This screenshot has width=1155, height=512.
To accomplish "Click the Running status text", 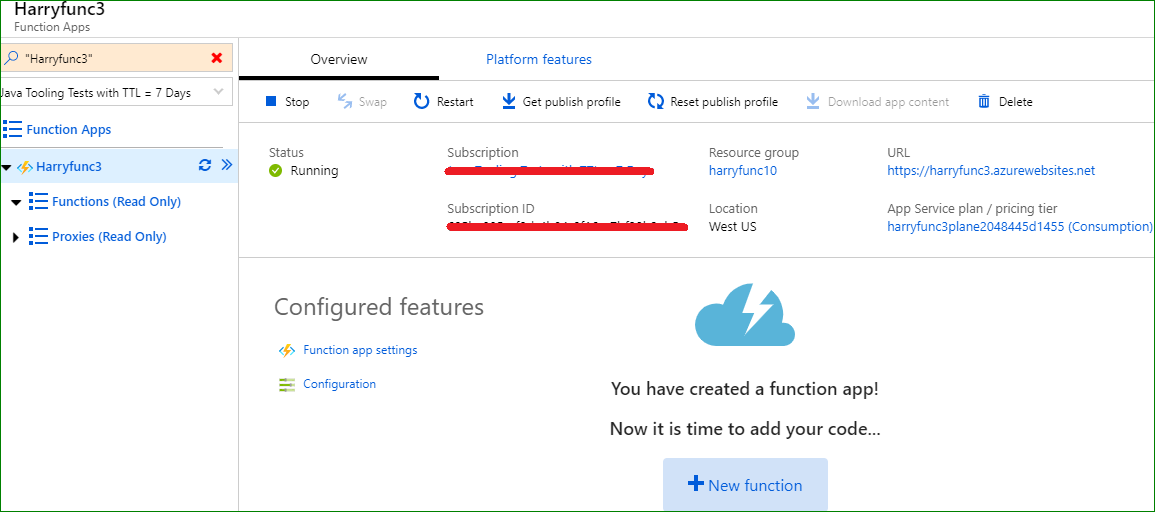I will click(x=315, y=171).
